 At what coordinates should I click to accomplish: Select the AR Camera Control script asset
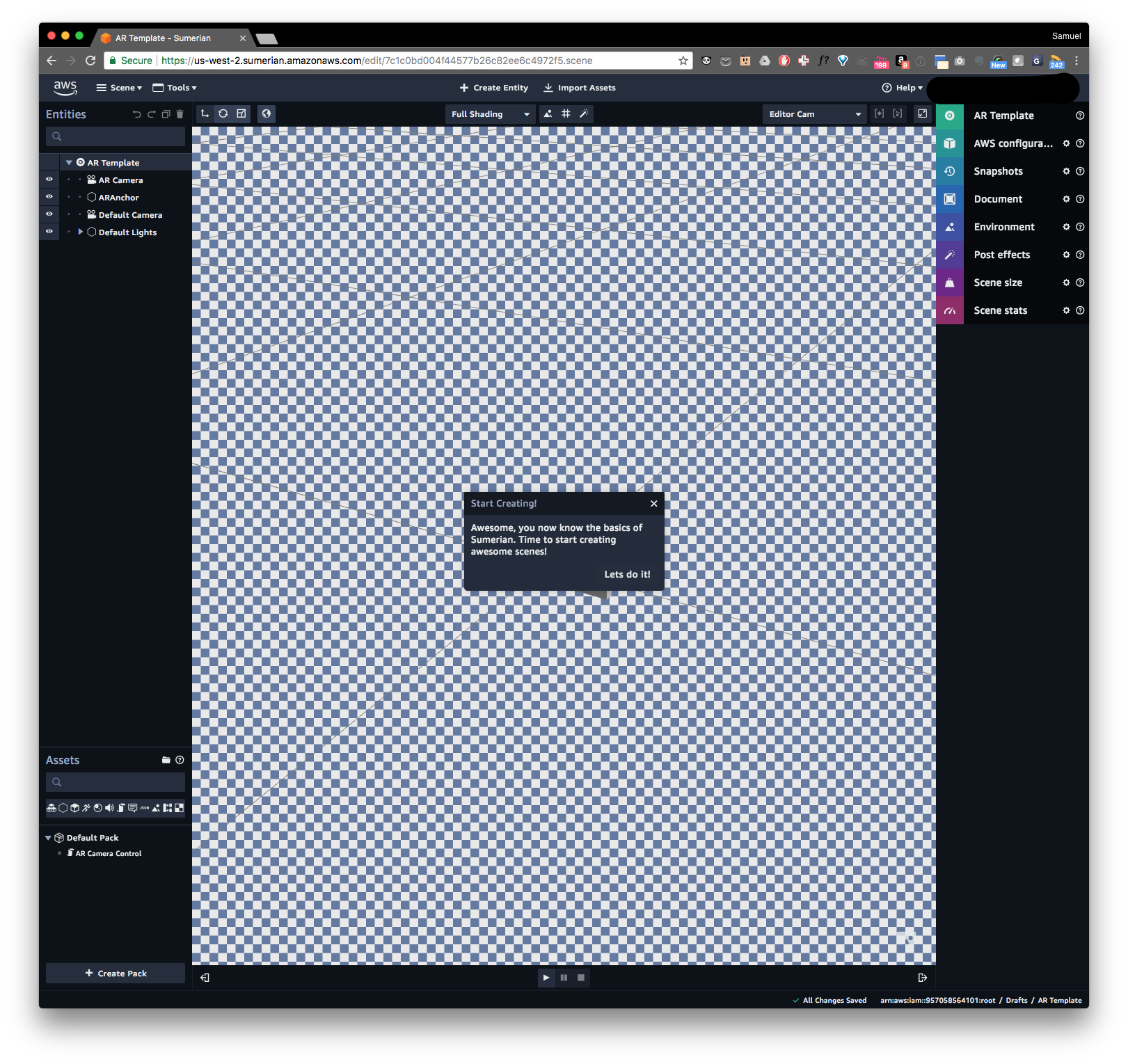click(x=104, y=853)
